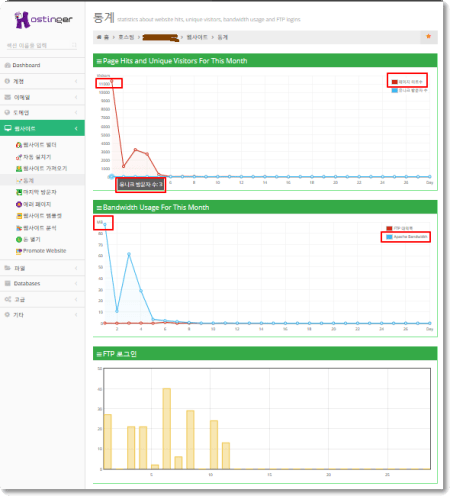Click the Page Hits and Unique Visitors title

(x=175, y=61)
